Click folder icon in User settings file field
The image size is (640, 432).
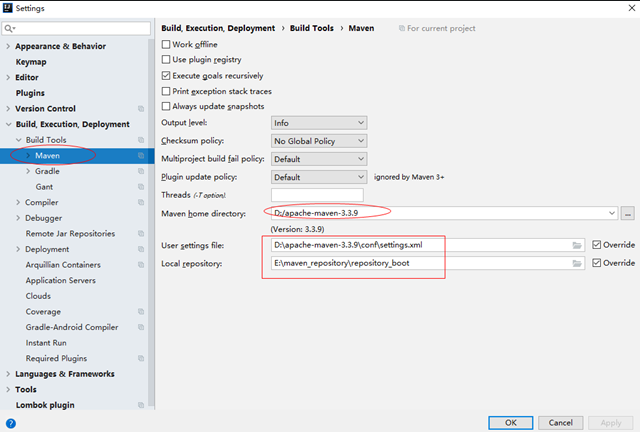click(x=577, y=245)
